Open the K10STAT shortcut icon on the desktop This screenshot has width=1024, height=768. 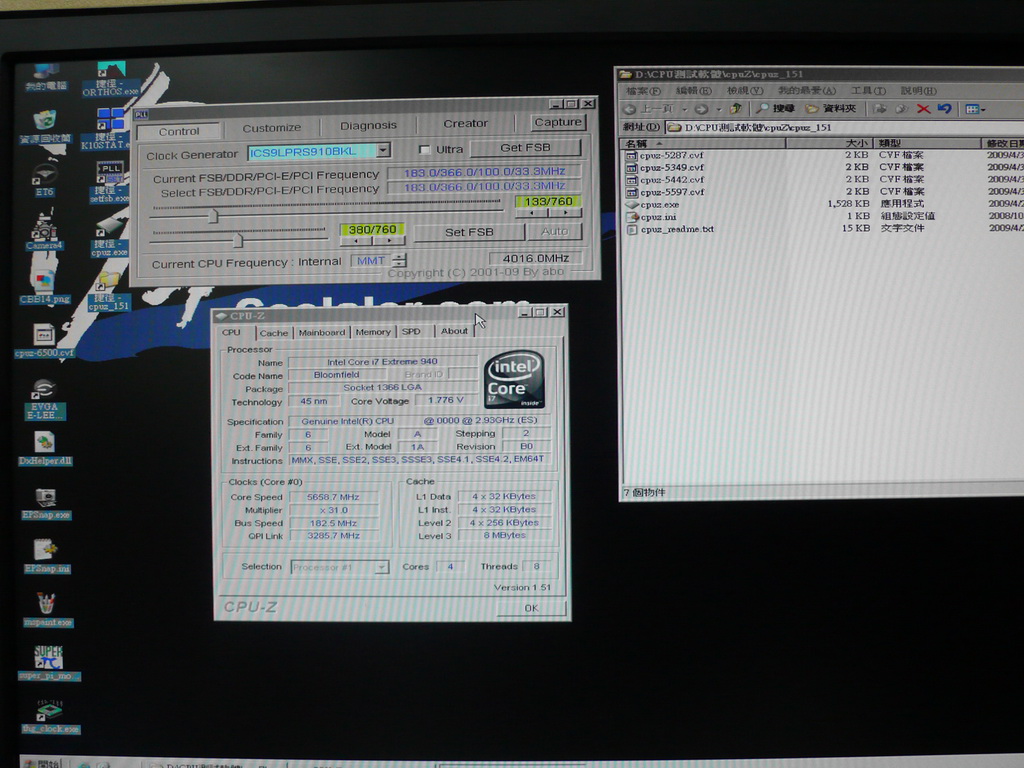109,129
